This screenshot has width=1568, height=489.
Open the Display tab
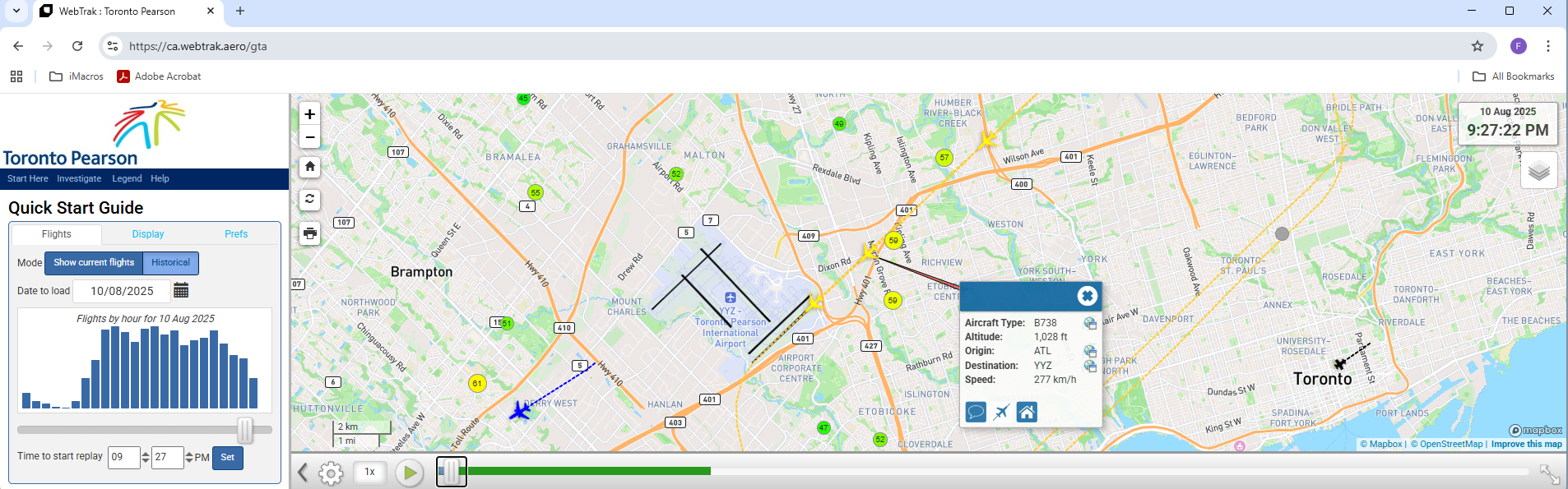148,234
